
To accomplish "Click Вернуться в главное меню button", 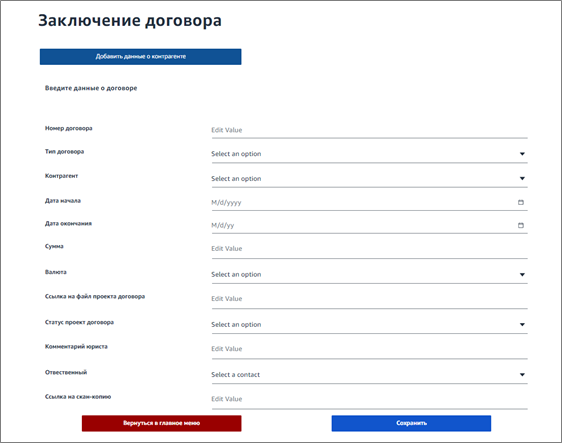I will point(161,423).
